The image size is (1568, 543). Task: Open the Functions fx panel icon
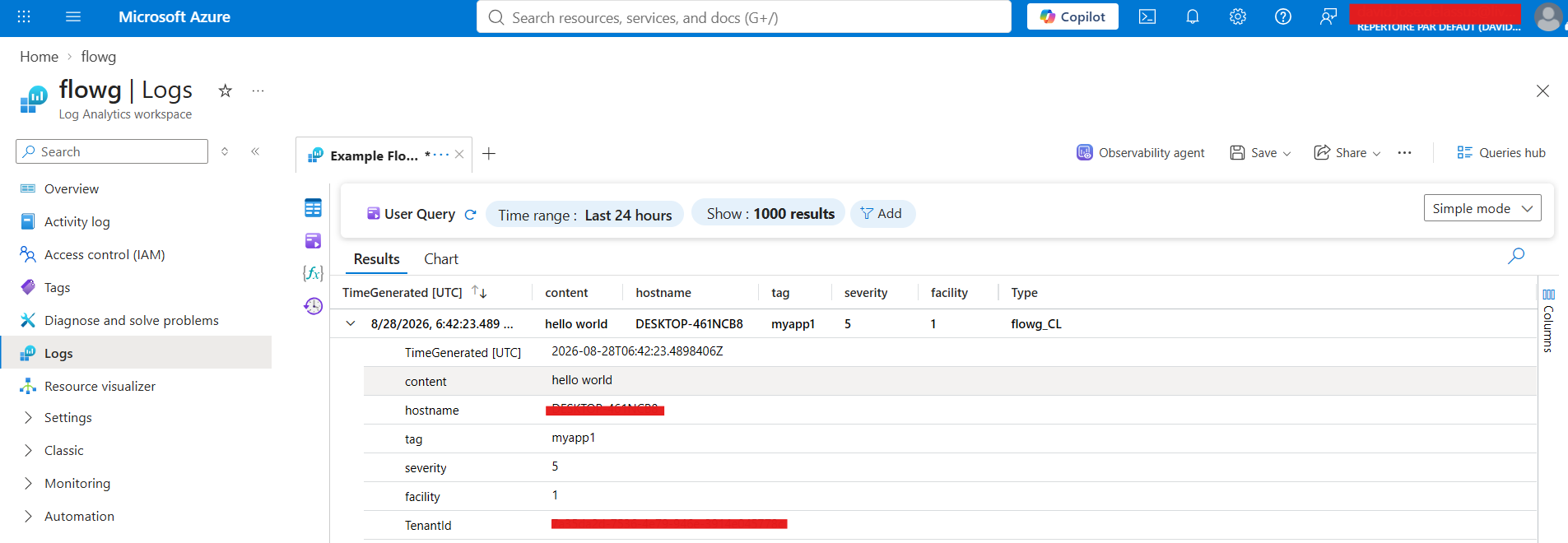[x=313, y=273]
